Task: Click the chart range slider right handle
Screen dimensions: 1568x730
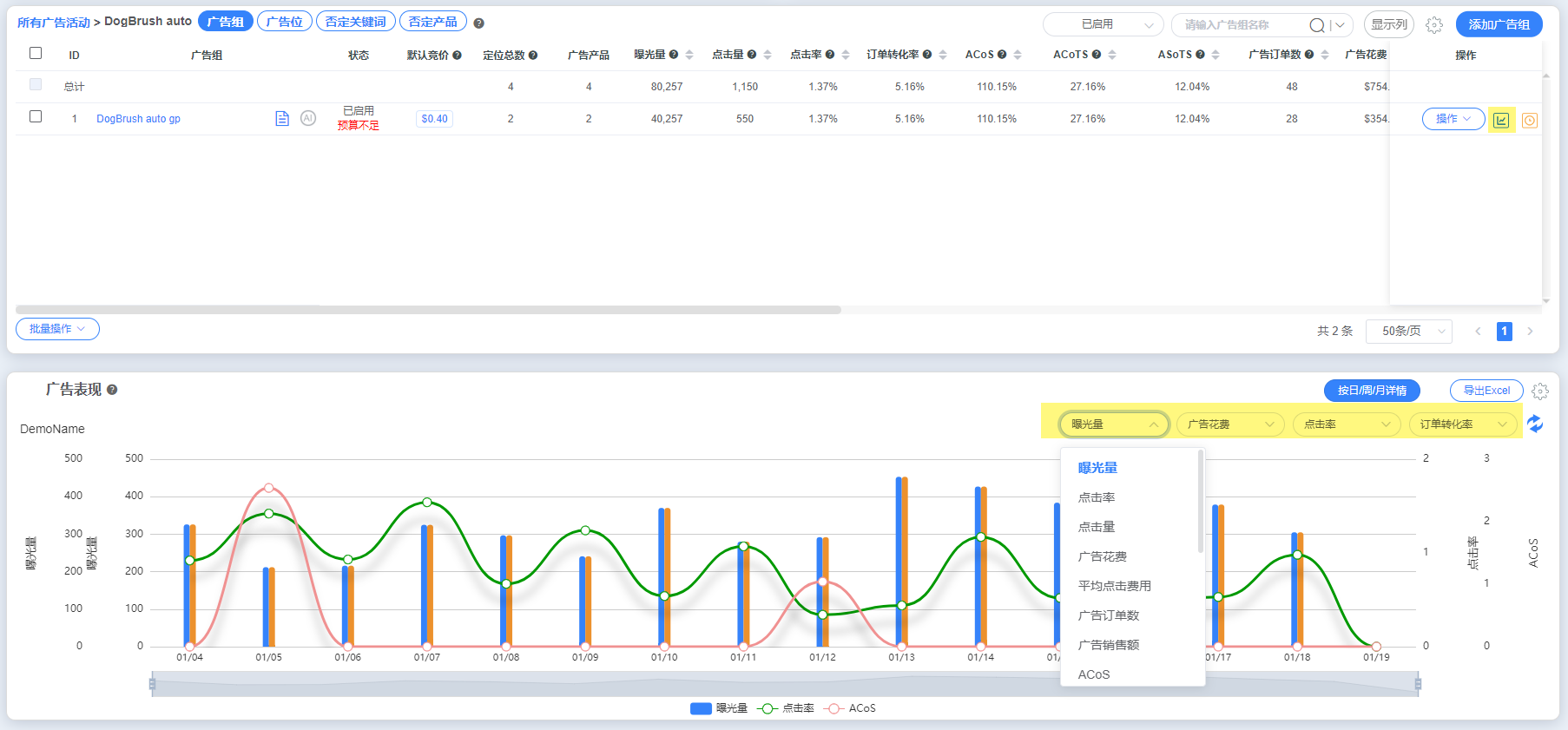Action: point(1418,684)
